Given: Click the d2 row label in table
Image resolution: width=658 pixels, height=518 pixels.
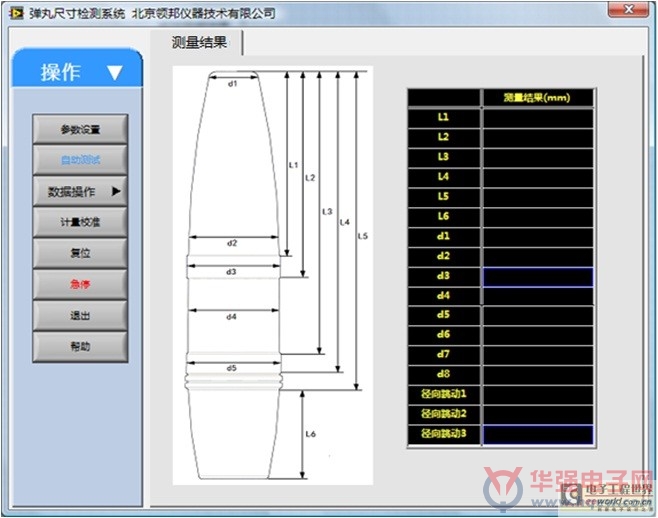Looking at the screenshot, I should click(444, 256).
